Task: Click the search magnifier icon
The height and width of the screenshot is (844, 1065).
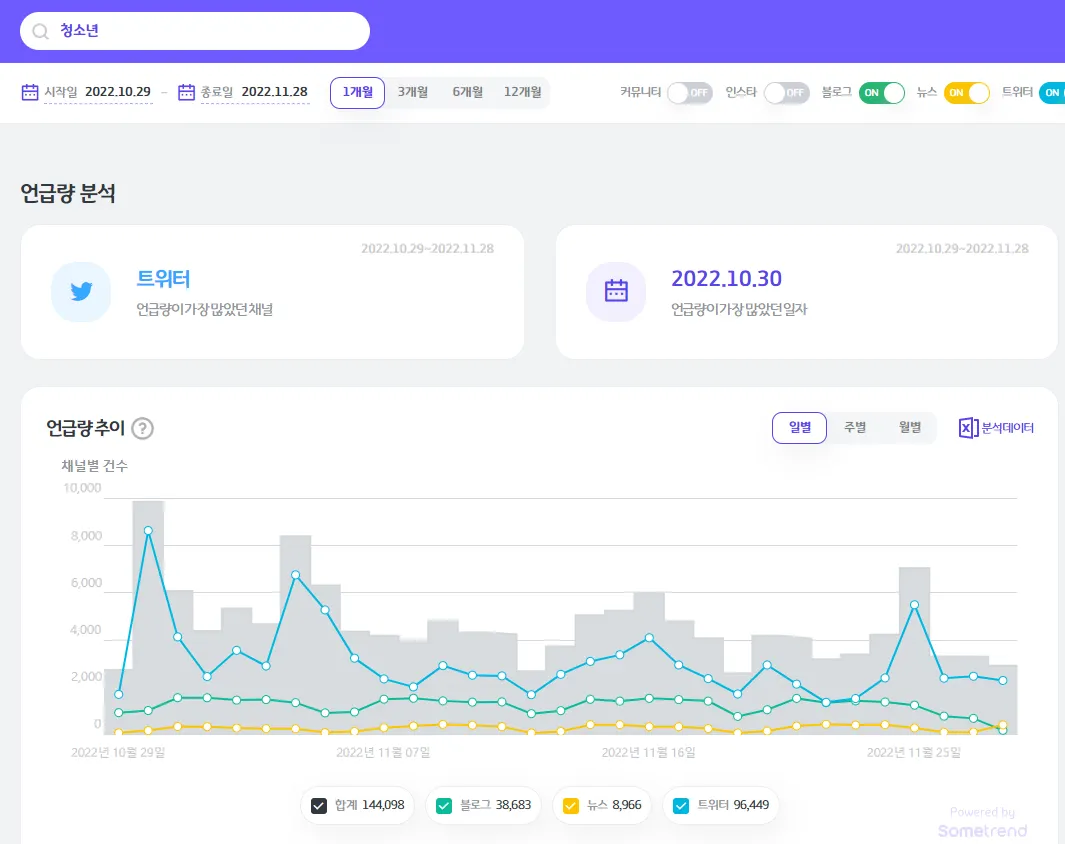Action: [x=40, y=31]
